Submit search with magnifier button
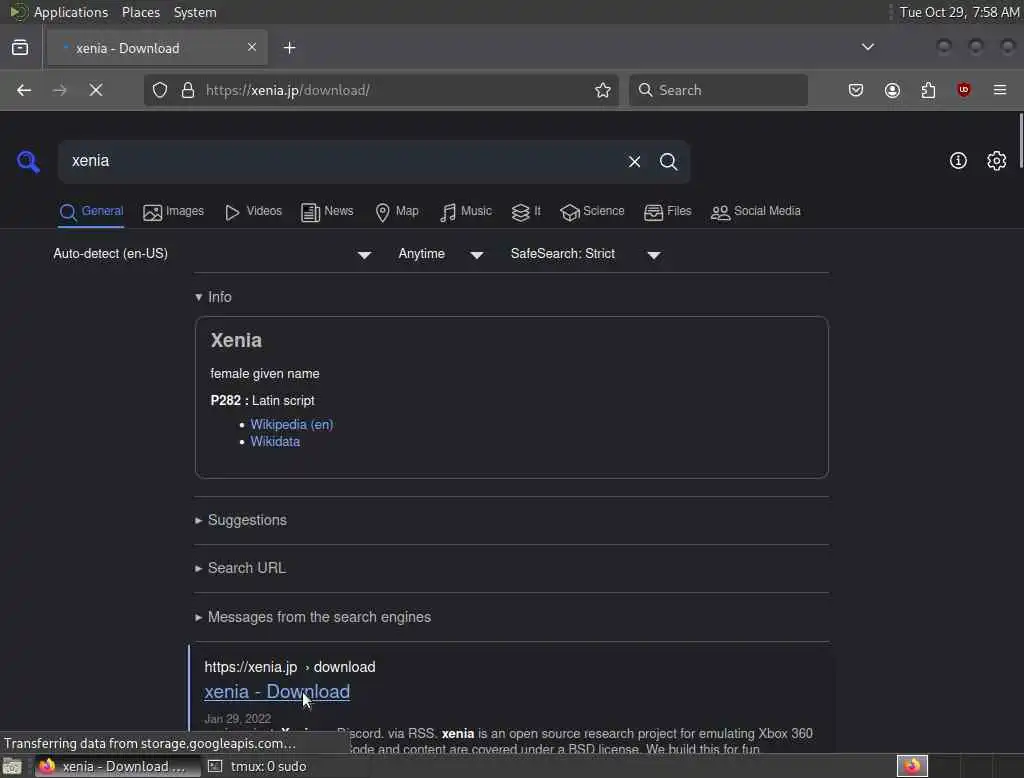The width and height of the screenshot is (1024, 778). pos(668,161)
